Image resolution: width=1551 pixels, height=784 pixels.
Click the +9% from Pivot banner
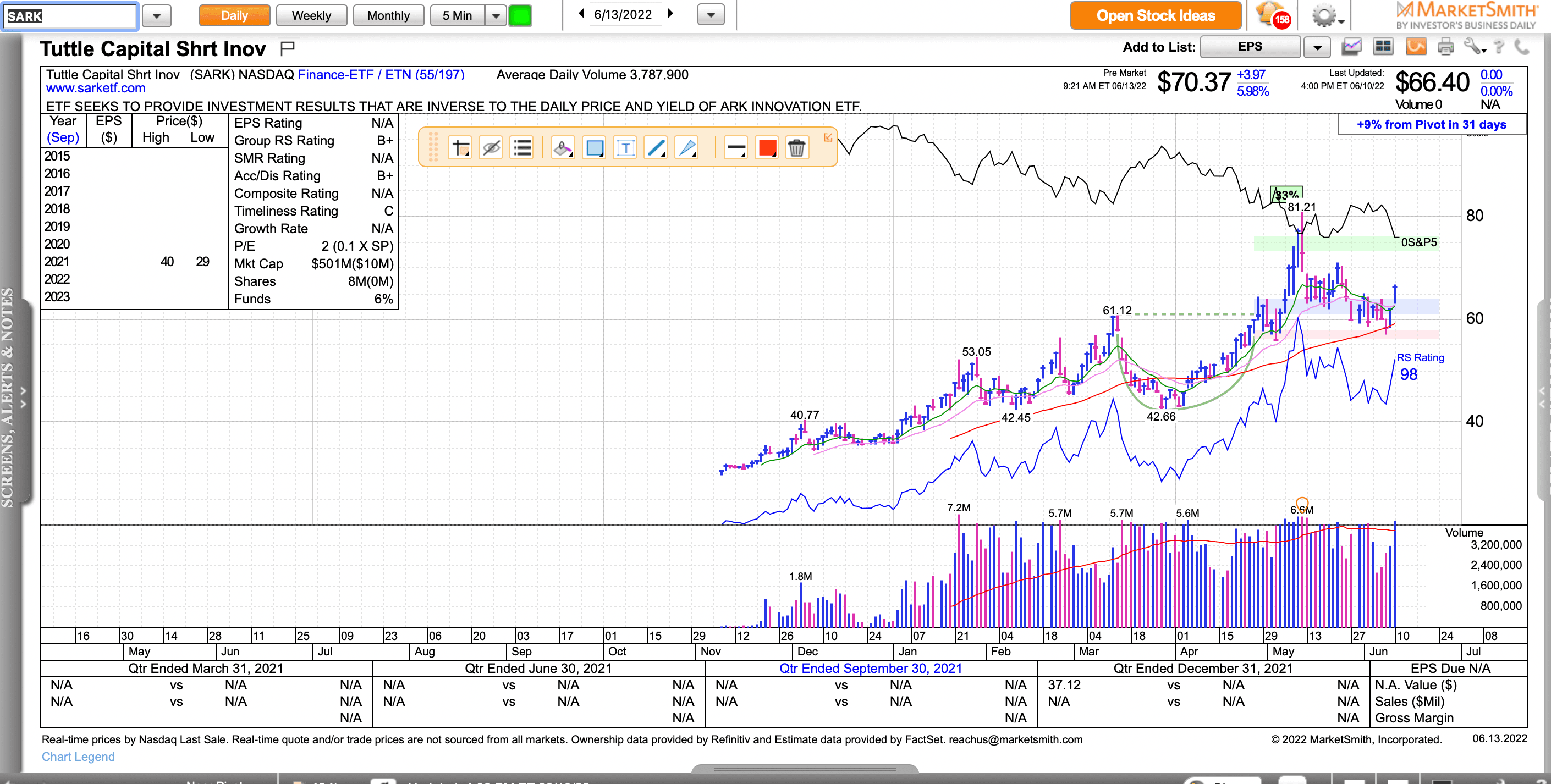coord(1431,125)
